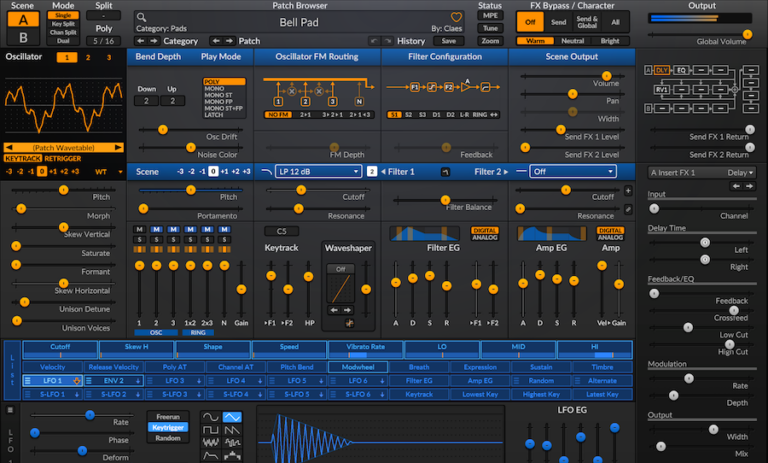Expand the LFO 3 modulator arrow
Image resolution: width=768 pixels, height=463 pixels.
(199, 381)
